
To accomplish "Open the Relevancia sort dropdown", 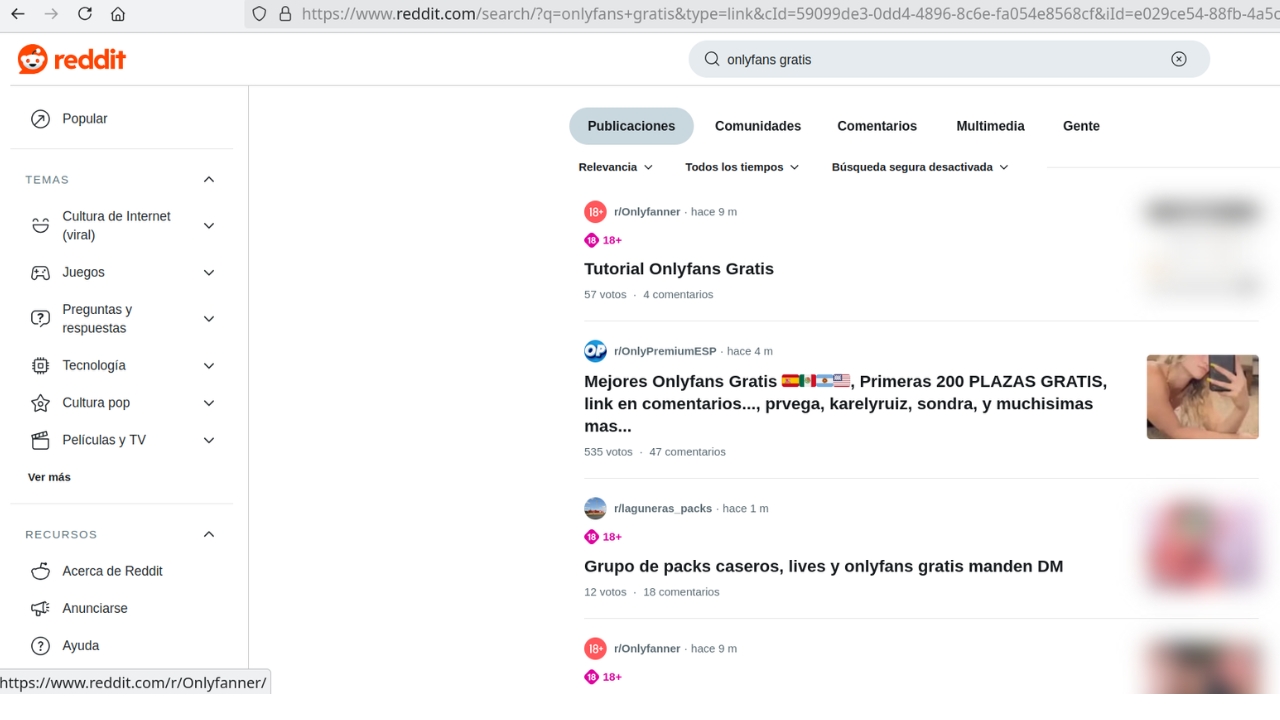I will pos(615,167).
